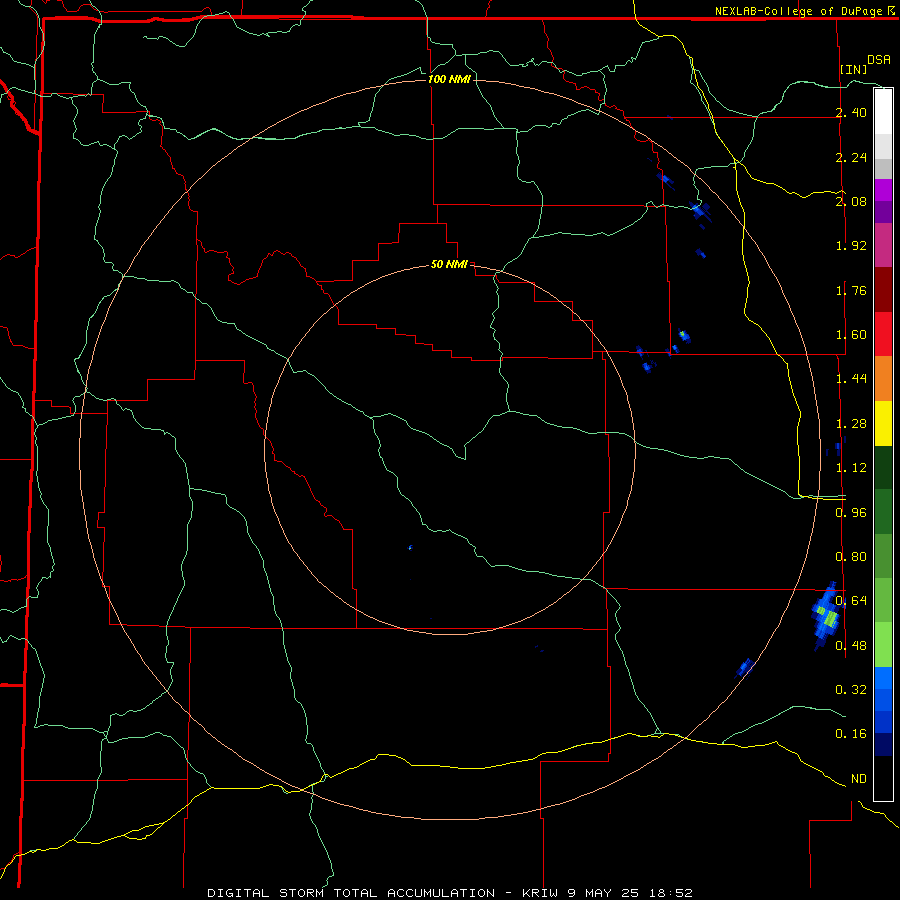Click the 2.40 scale label
900x900 pixels.
pyautogui.click(x=851, y=112)
